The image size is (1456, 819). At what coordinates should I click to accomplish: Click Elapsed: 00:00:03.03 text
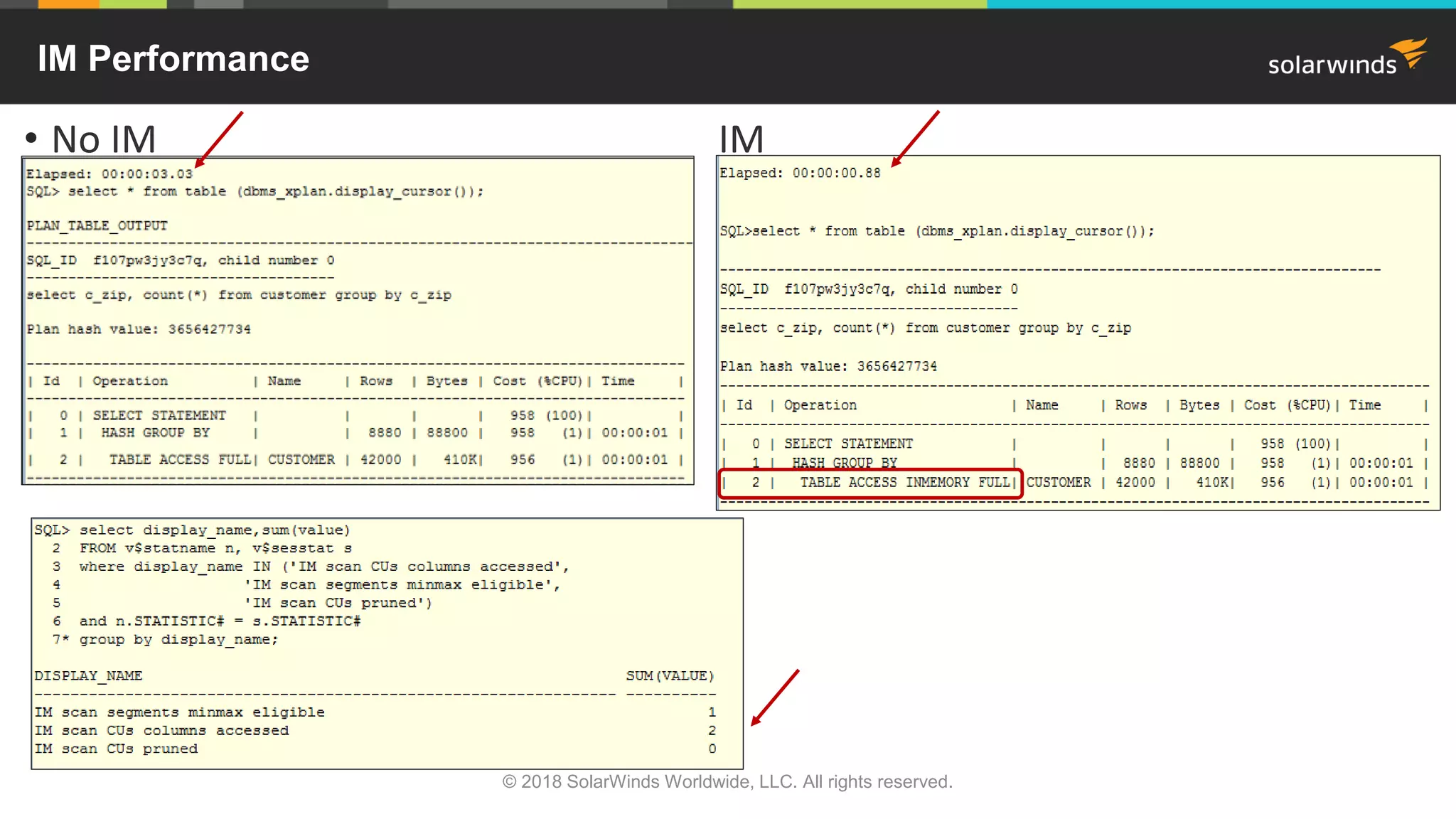click(109, 174)
